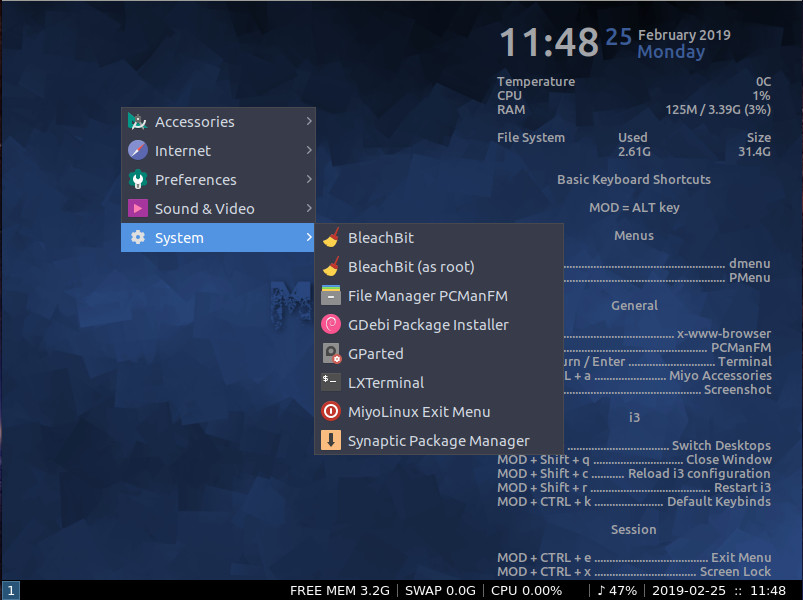Click the 'February 2019' date text
The height and width of the screenshot is (600, 803).
point(684,35)
